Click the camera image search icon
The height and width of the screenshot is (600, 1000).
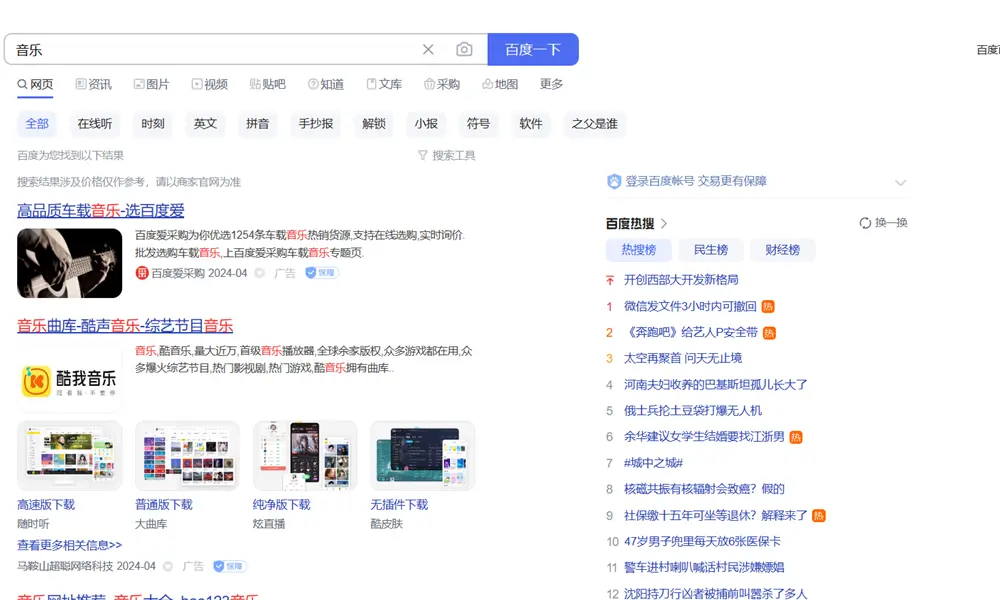pyautogui.click(x=464, y=49)
